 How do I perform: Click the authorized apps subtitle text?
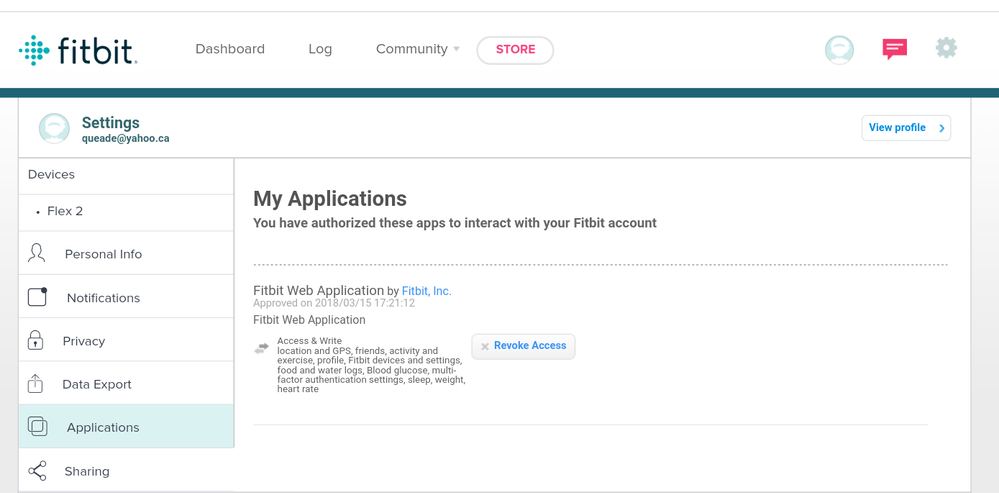[455, 224]
